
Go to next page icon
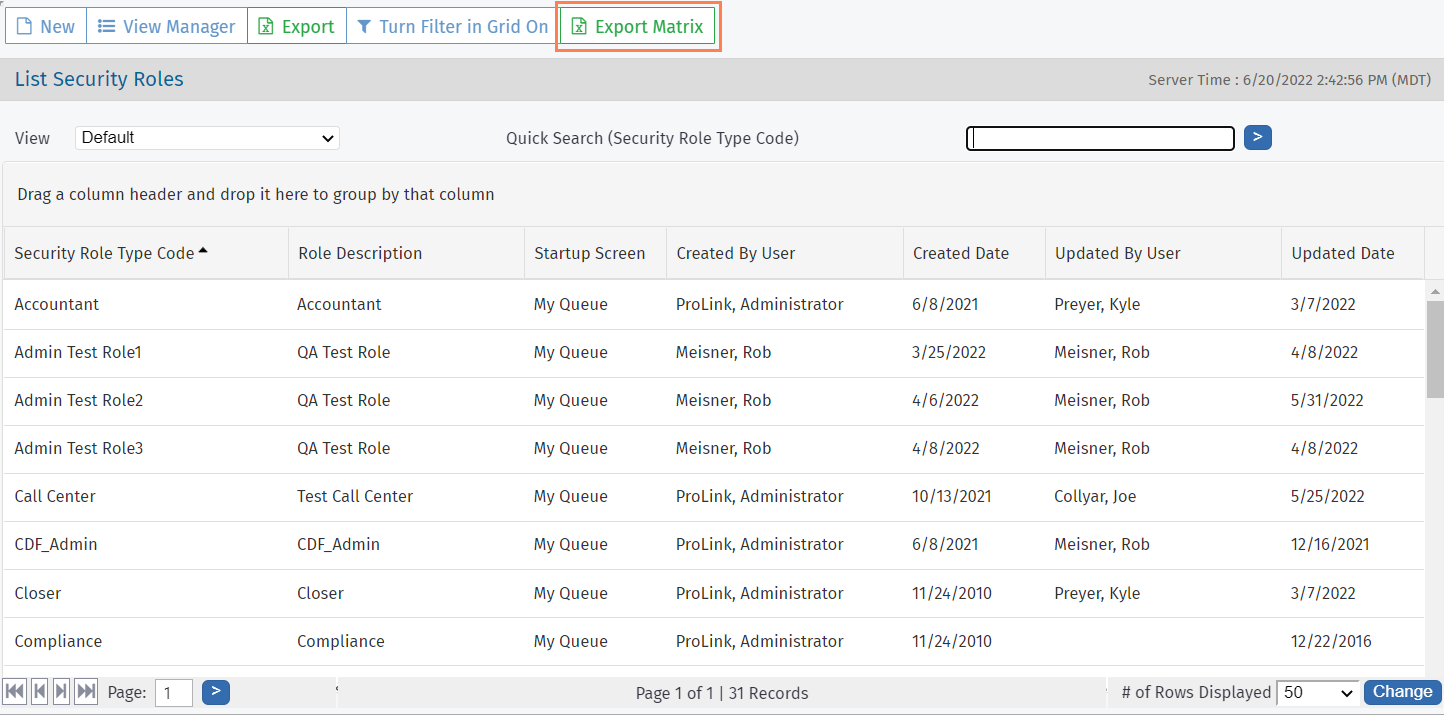62,691
